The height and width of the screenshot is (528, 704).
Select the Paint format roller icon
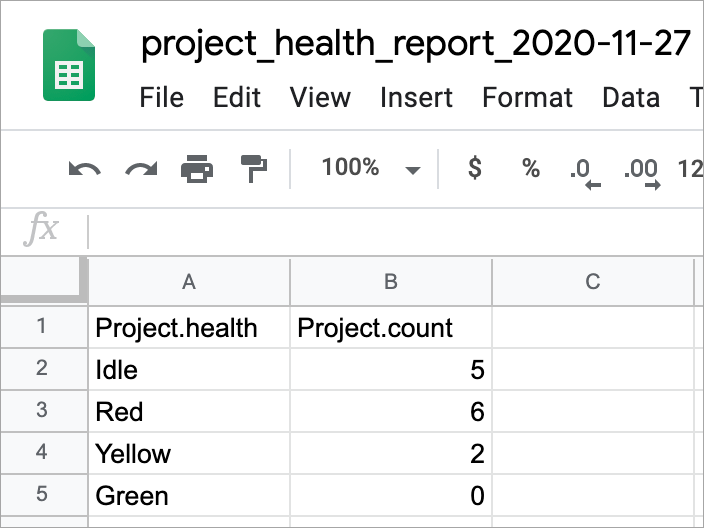pyautogui.click(x=254, y=169)
